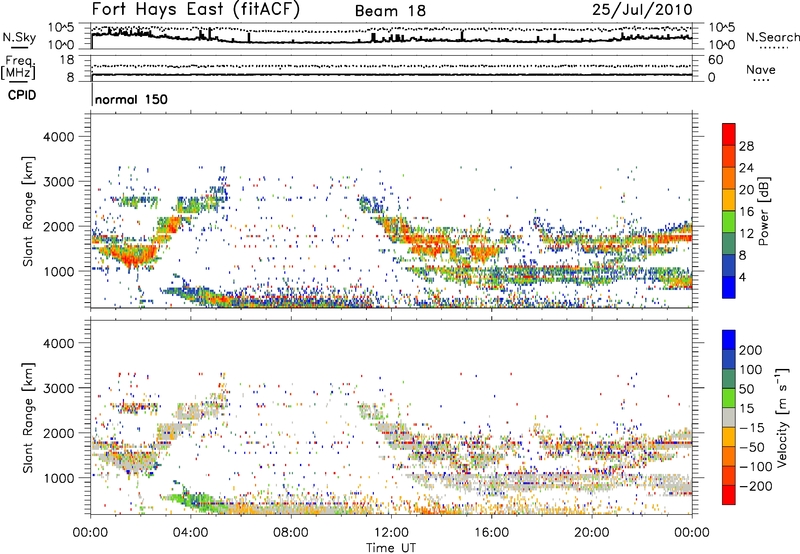Pick the gray -15 to 15 Velocity segment
800x554 pixels.
(x=729, y=418)
